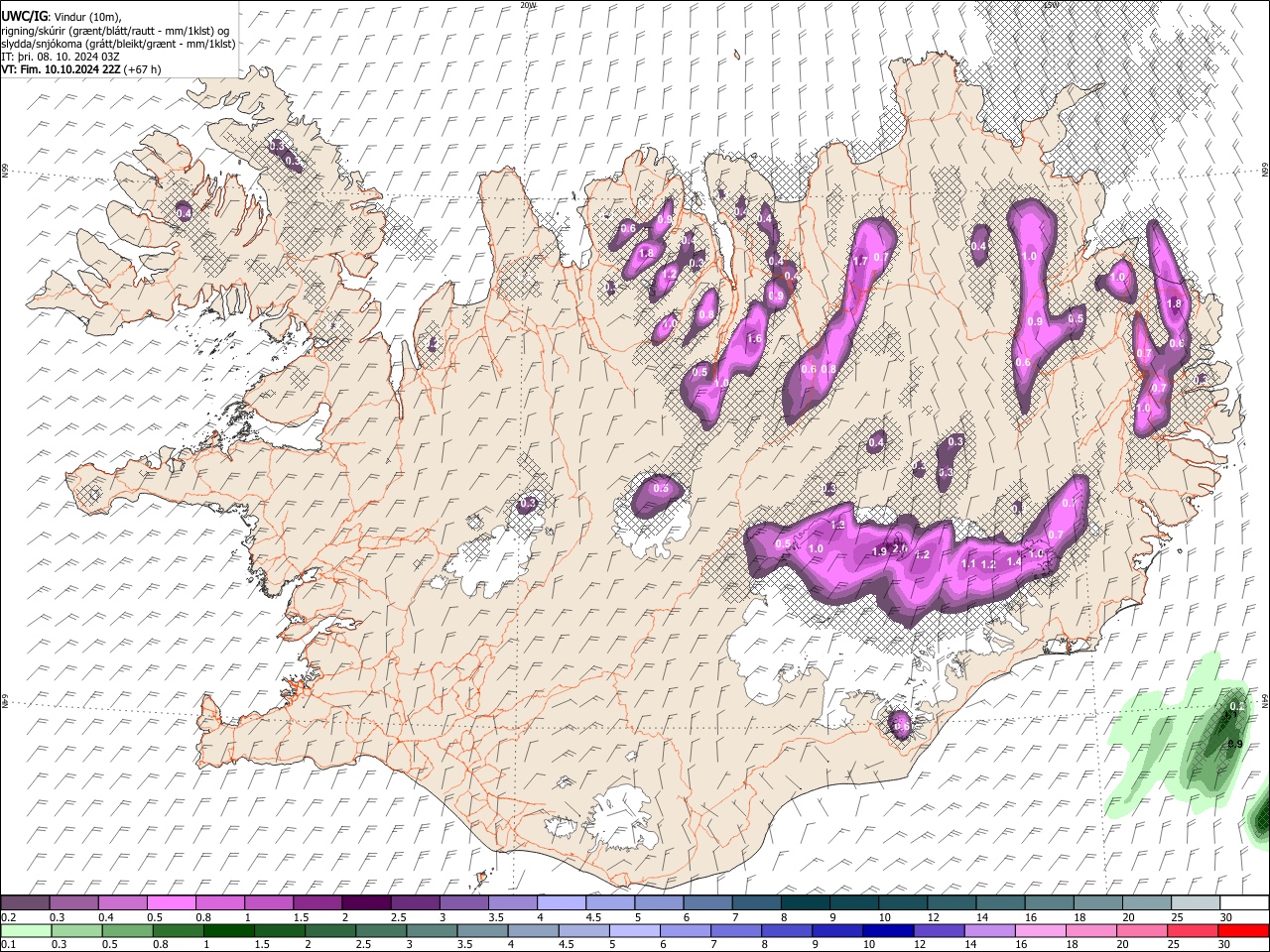Screen dimensions: 1270x952
Task: Pick the bottom-row pink swatch between 18 and 20
Action: (x=1091, y=930)
